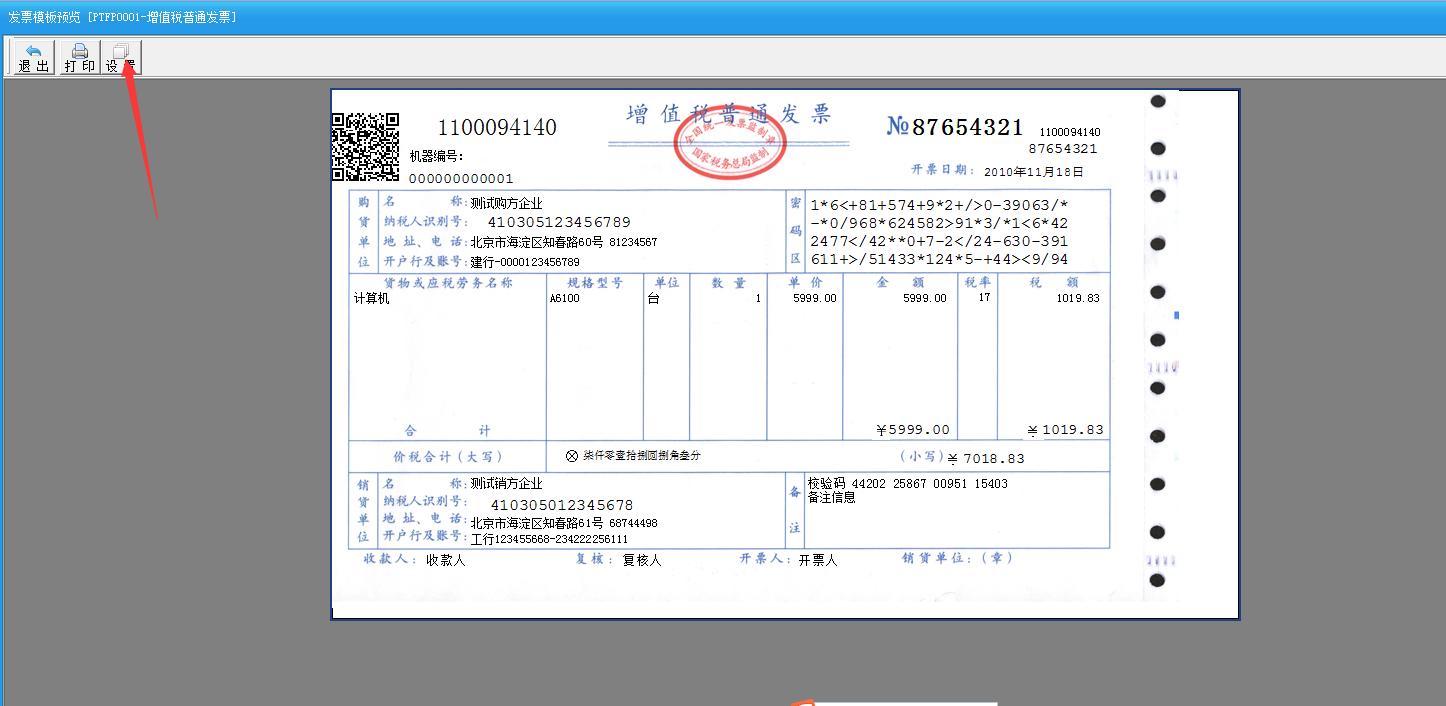Click the 退出 blue back-arrow icon

click(x=30, y=56)
